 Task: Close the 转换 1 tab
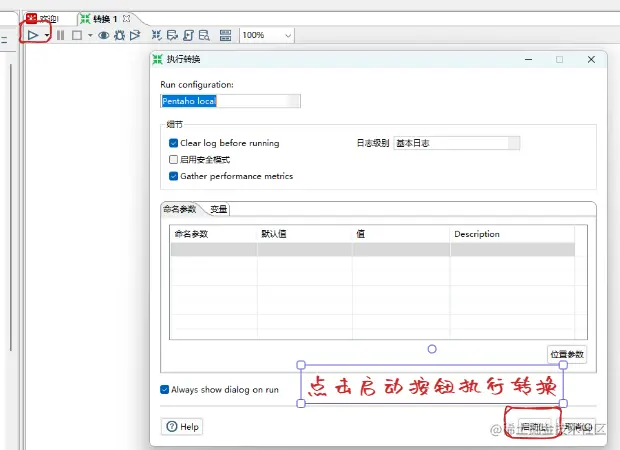[127, 18]
